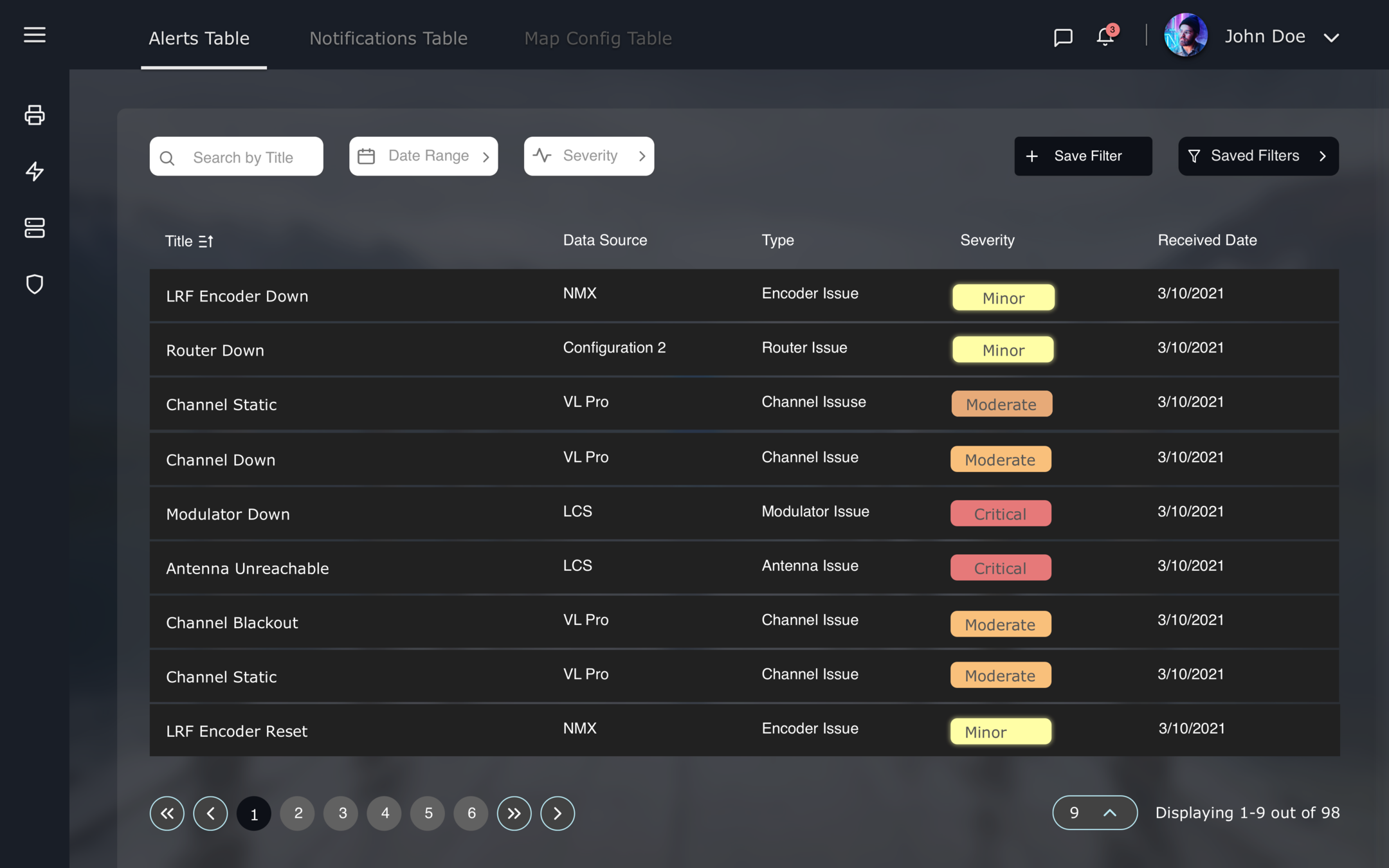Viewport: 1389px width, 868px height.
Task: Open the server stack sidebar icon
Action: (x=35, y=228)
